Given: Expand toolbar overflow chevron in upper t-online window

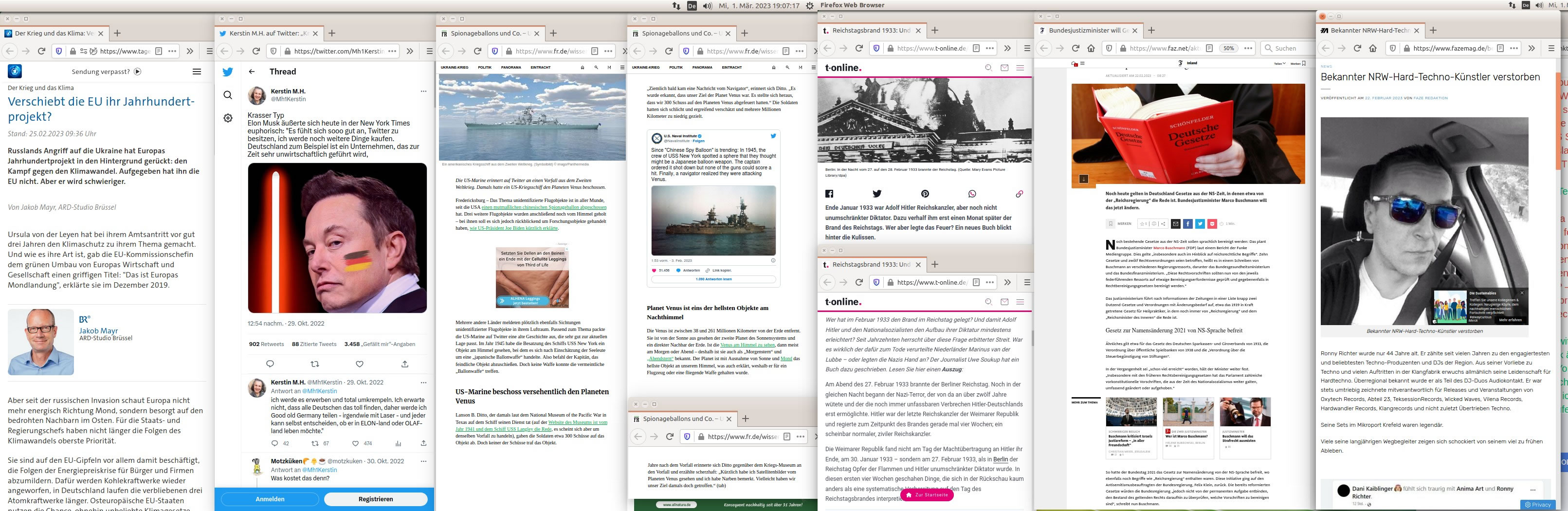Looking at the screenshot, I should pos(1007,48).
